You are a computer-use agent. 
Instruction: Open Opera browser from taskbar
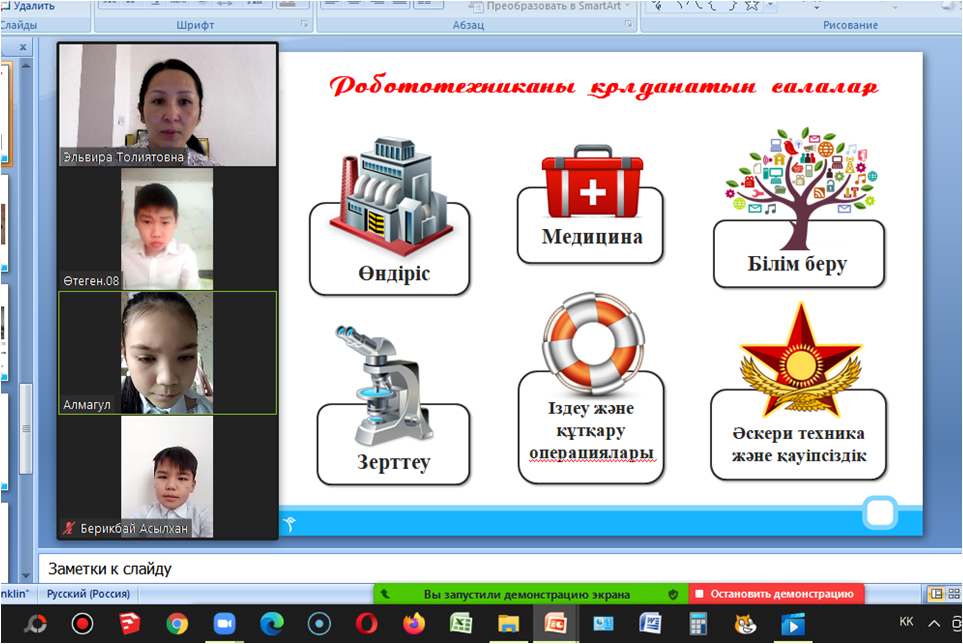[x=365, y=623]
